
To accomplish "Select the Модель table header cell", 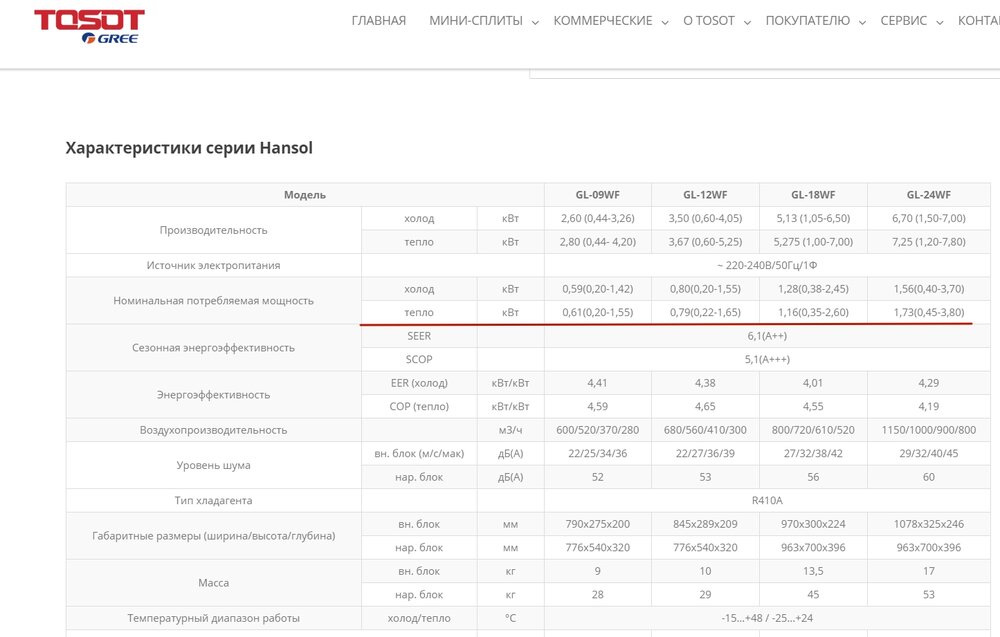I will (x=305, y=195).
